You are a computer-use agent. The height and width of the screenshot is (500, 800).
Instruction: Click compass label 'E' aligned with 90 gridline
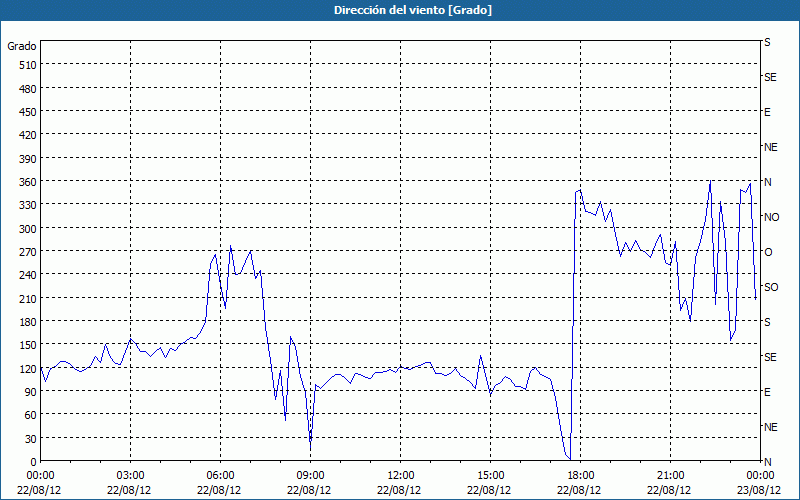click(x=767, y=392)
